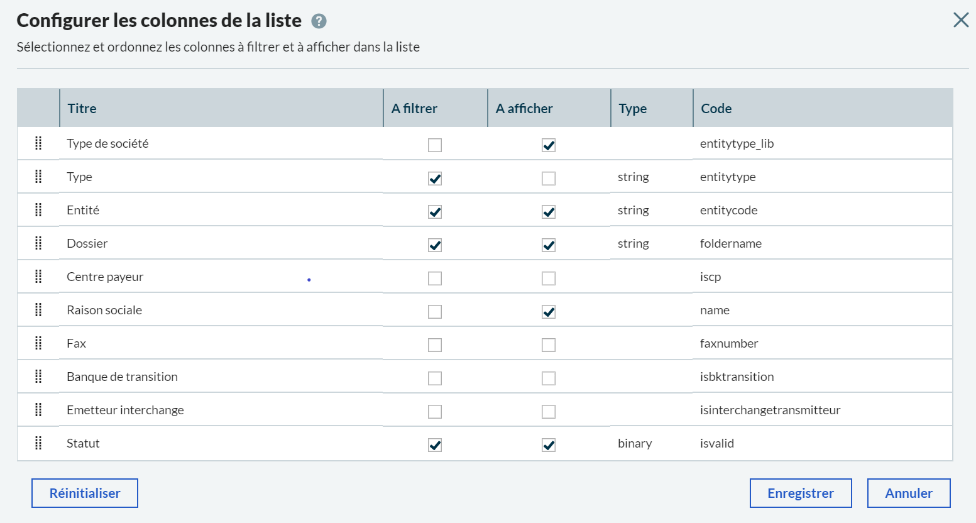The image size is (976, 523).
Task: Check A afficher for the Type row
Action: [548, 178]
